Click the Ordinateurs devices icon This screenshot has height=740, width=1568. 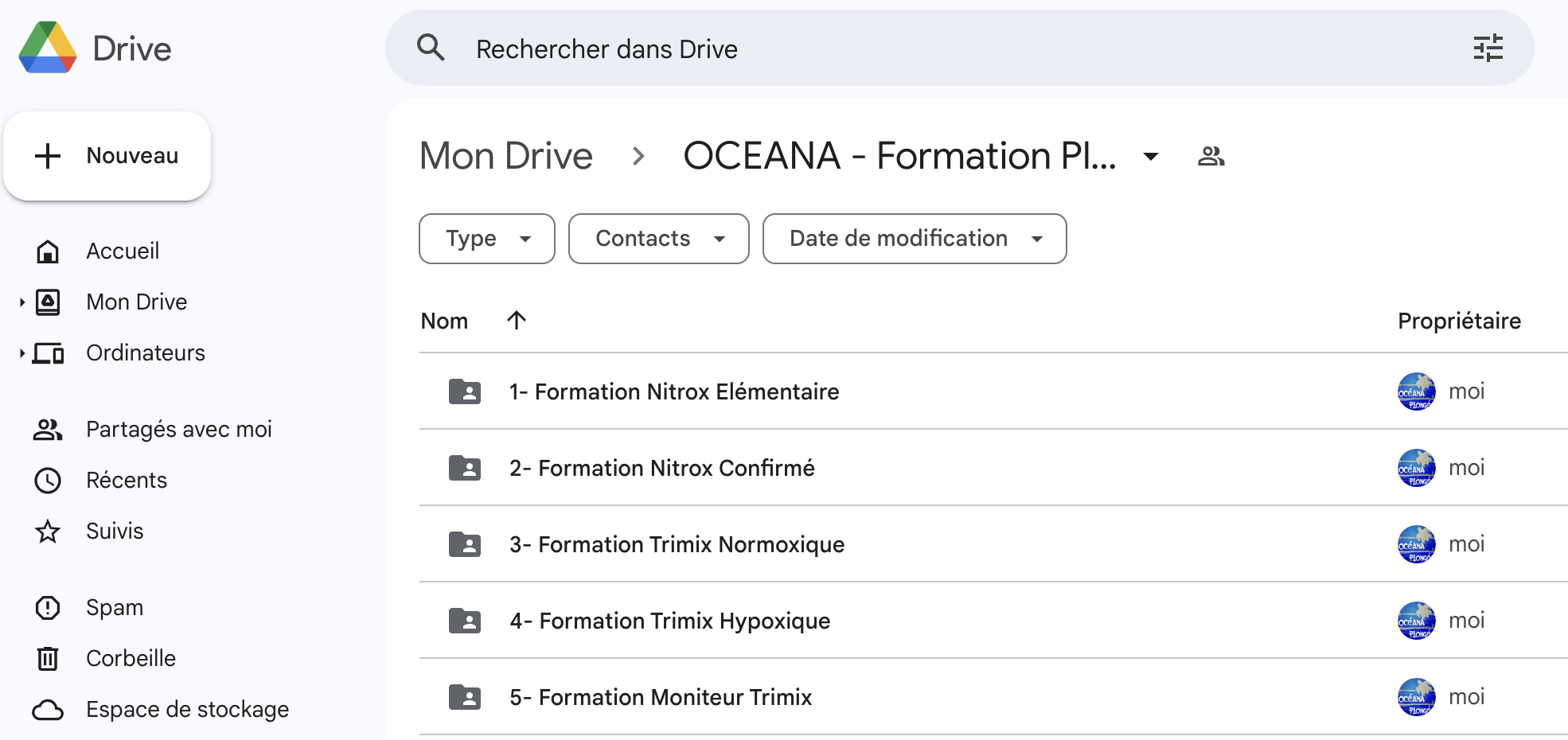[48, 353]
